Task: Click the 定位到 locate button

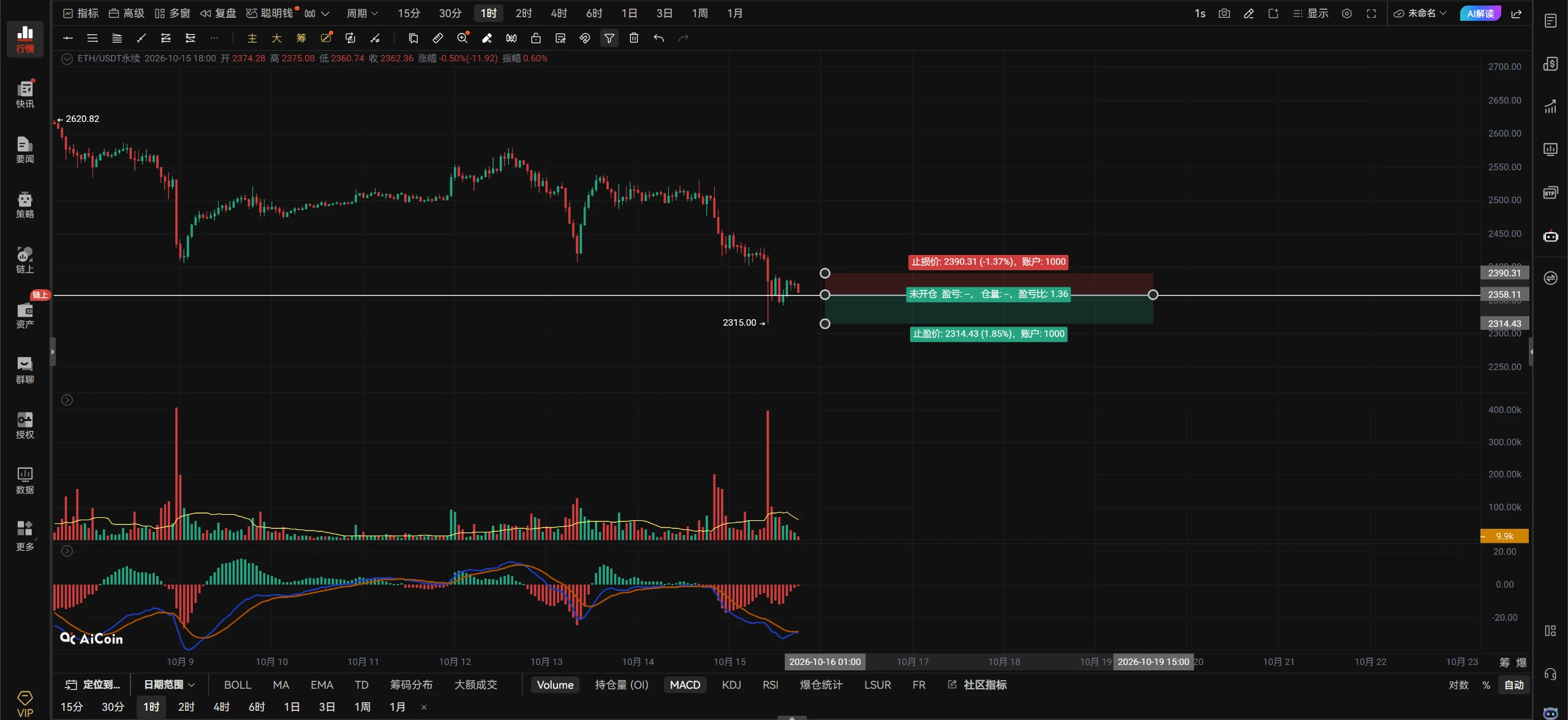Action: (93, 684)
